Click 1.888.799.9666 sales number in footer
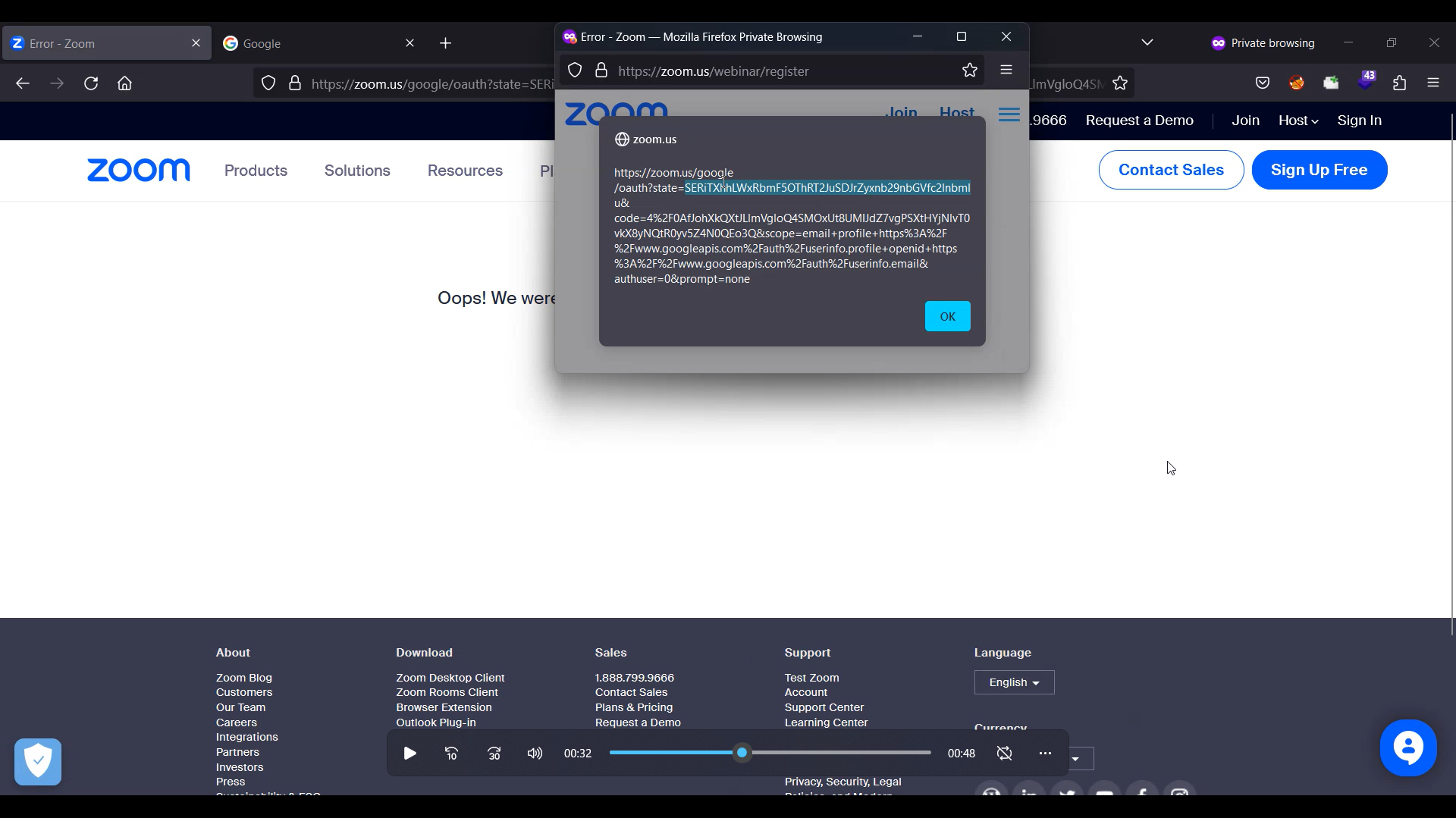 (x=634, y=678)
